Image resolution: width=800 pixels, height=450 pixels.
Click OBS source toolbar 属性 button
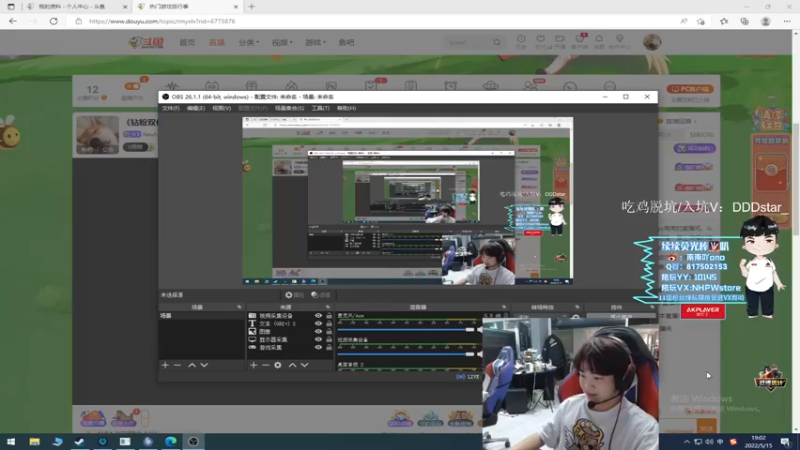point(294,295)
